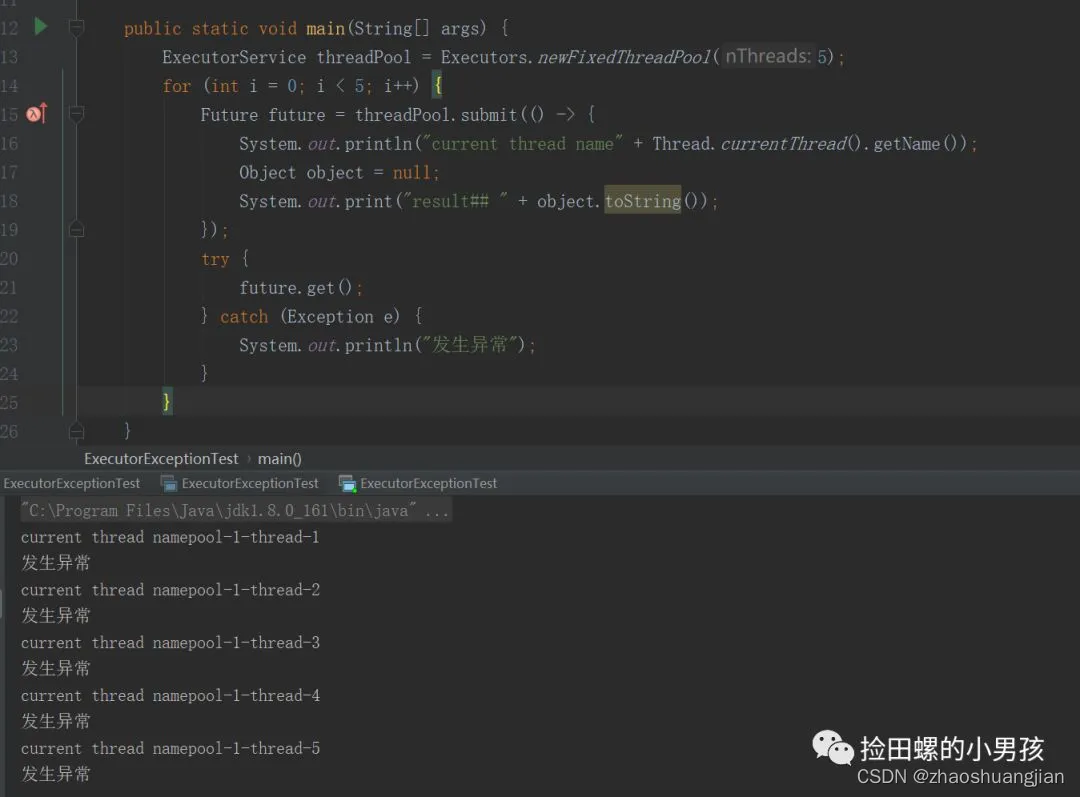Expand the folded java command line in console
The image size is (1080, 797).
click(236, 510)
